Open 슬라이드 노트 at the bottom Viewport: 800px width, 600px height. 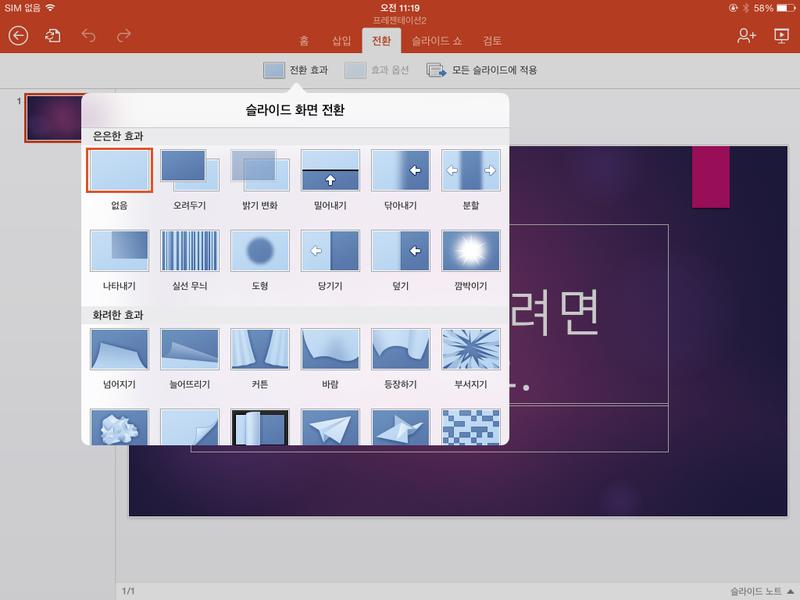tap(761, 591)
